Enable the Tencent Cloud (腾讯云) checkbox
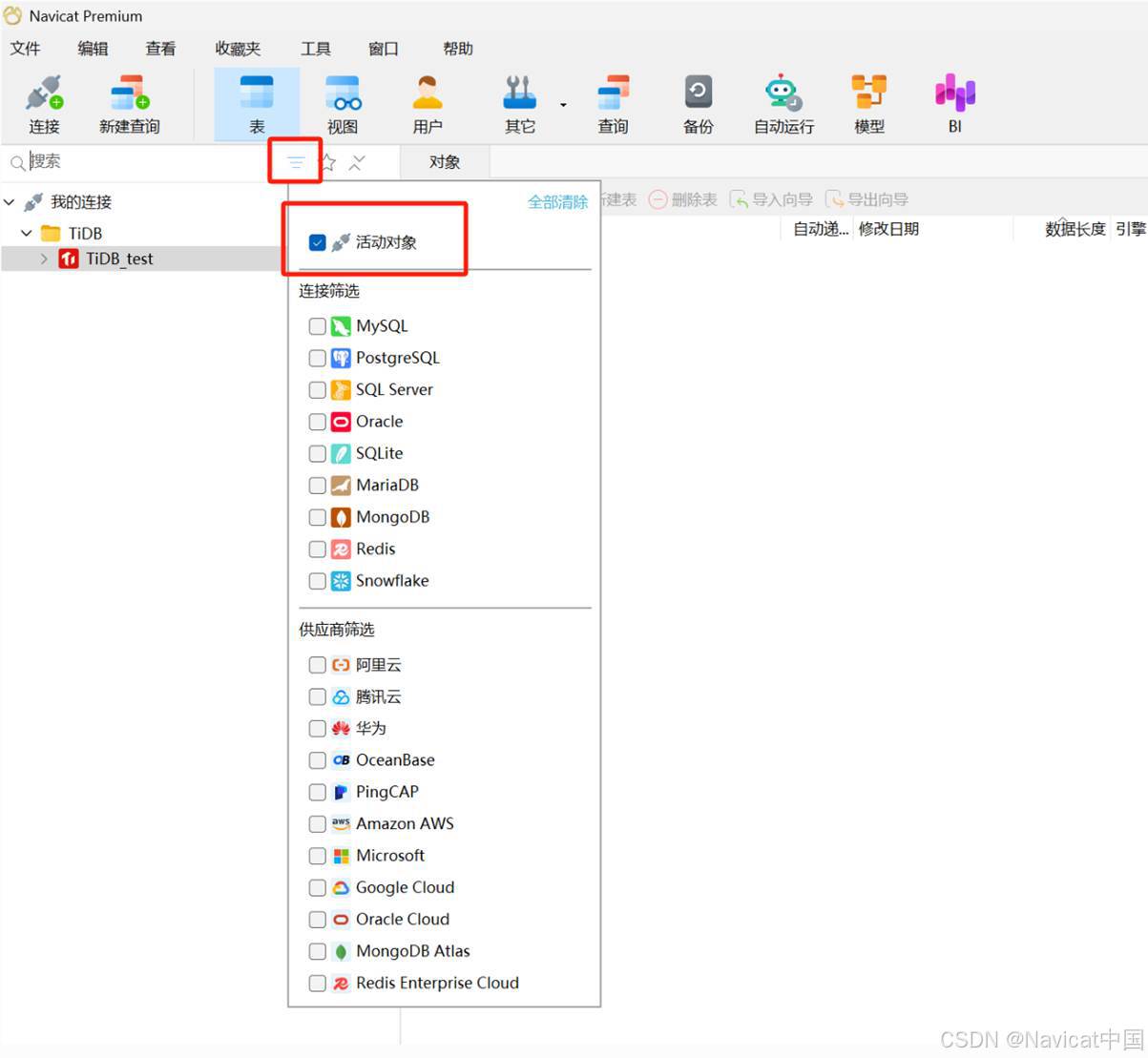 (x=318, y=696)
